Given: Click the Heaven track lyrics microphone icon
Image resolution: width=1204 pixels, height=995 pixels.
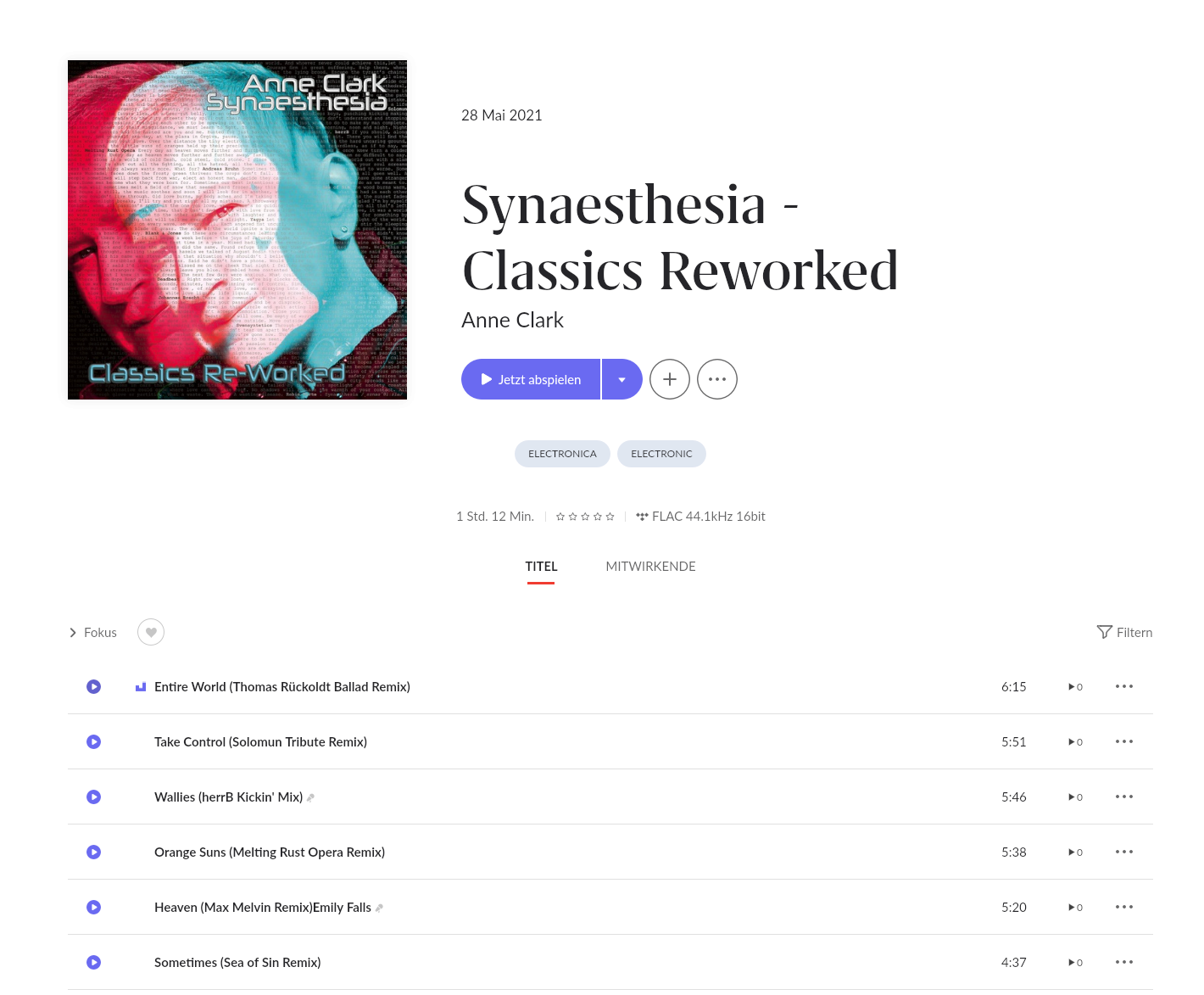Looking at the screenshot, I should [379, 908].
